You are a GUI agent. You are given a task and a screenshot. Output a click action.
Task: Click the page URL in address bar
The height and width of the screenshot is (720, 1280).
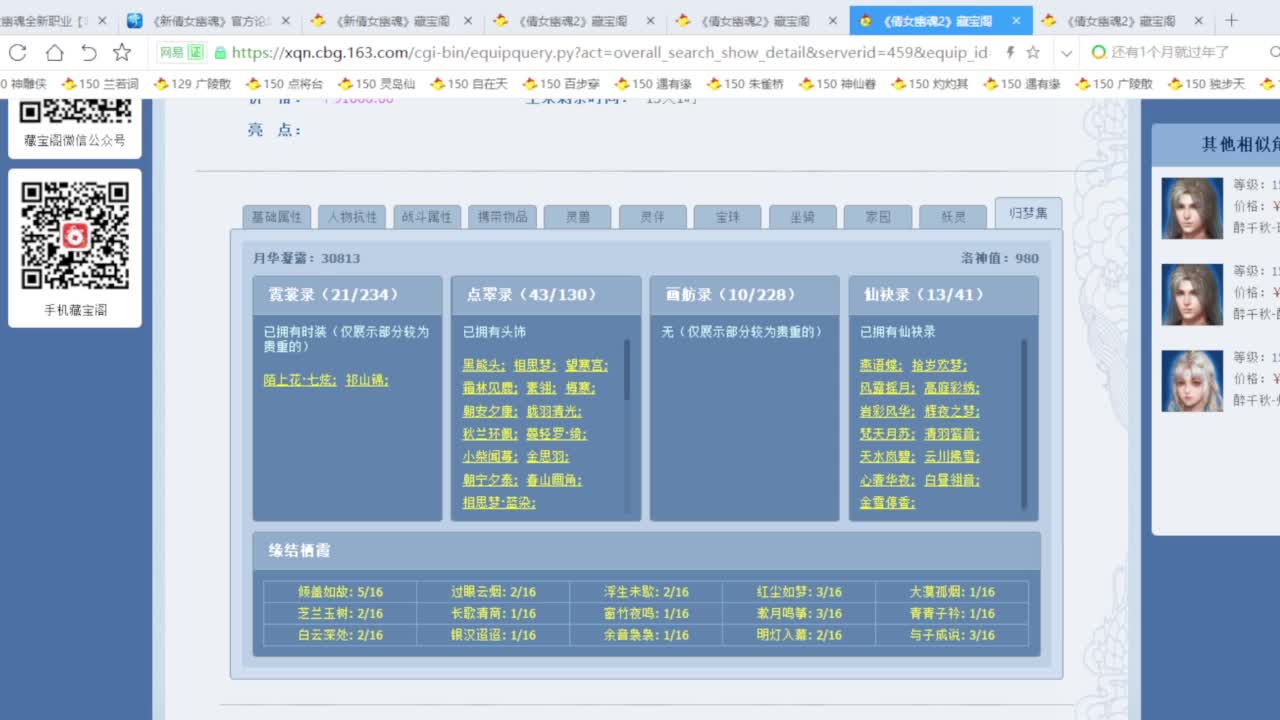(611, 52)
